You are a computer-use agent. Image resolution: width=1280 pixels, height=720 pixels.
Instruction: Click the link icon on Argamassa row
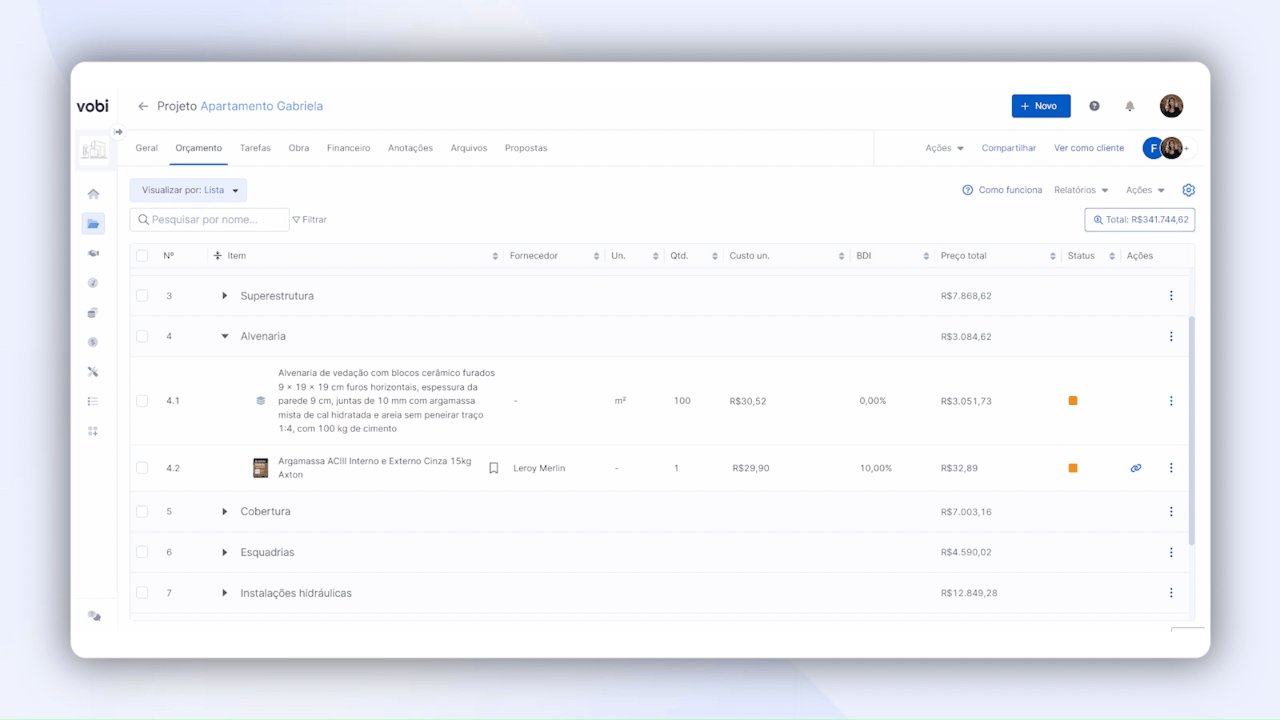[1136, 468]
